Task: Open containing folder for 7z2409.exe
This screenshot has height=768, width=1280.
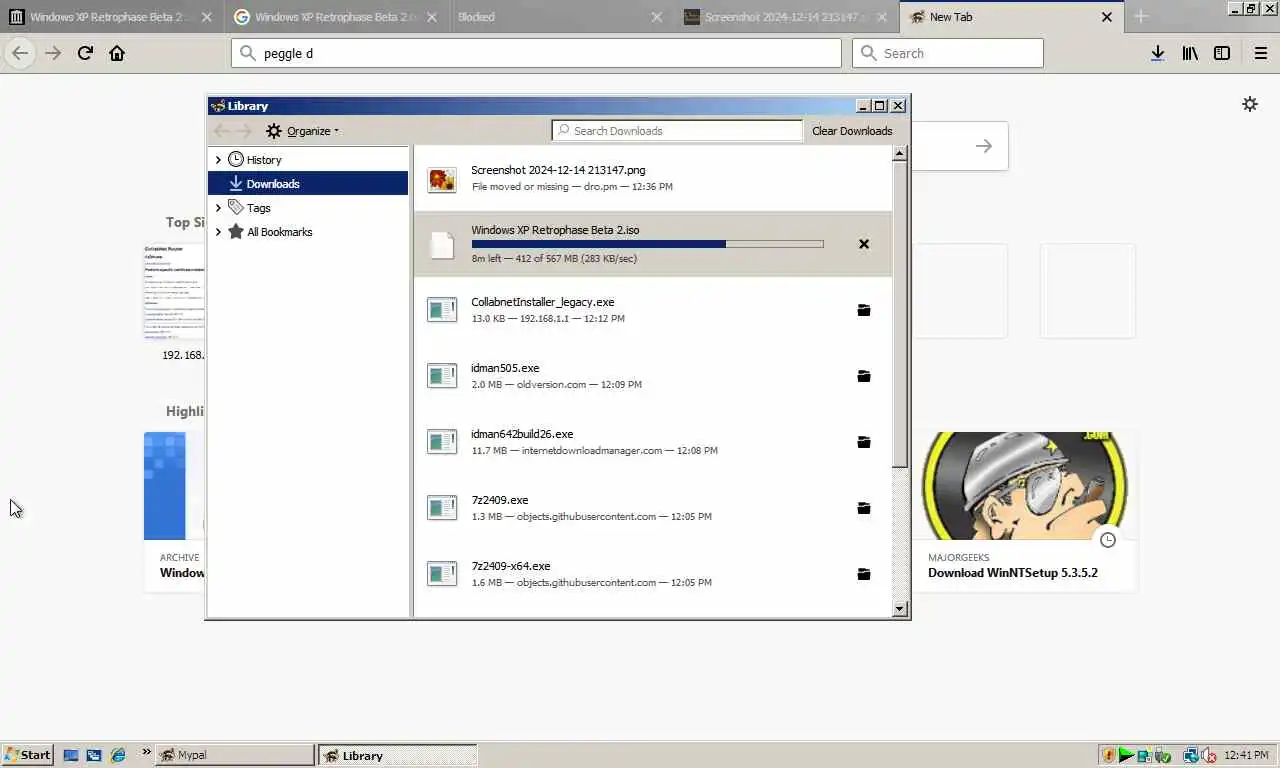Action: [x=864, y=508]
